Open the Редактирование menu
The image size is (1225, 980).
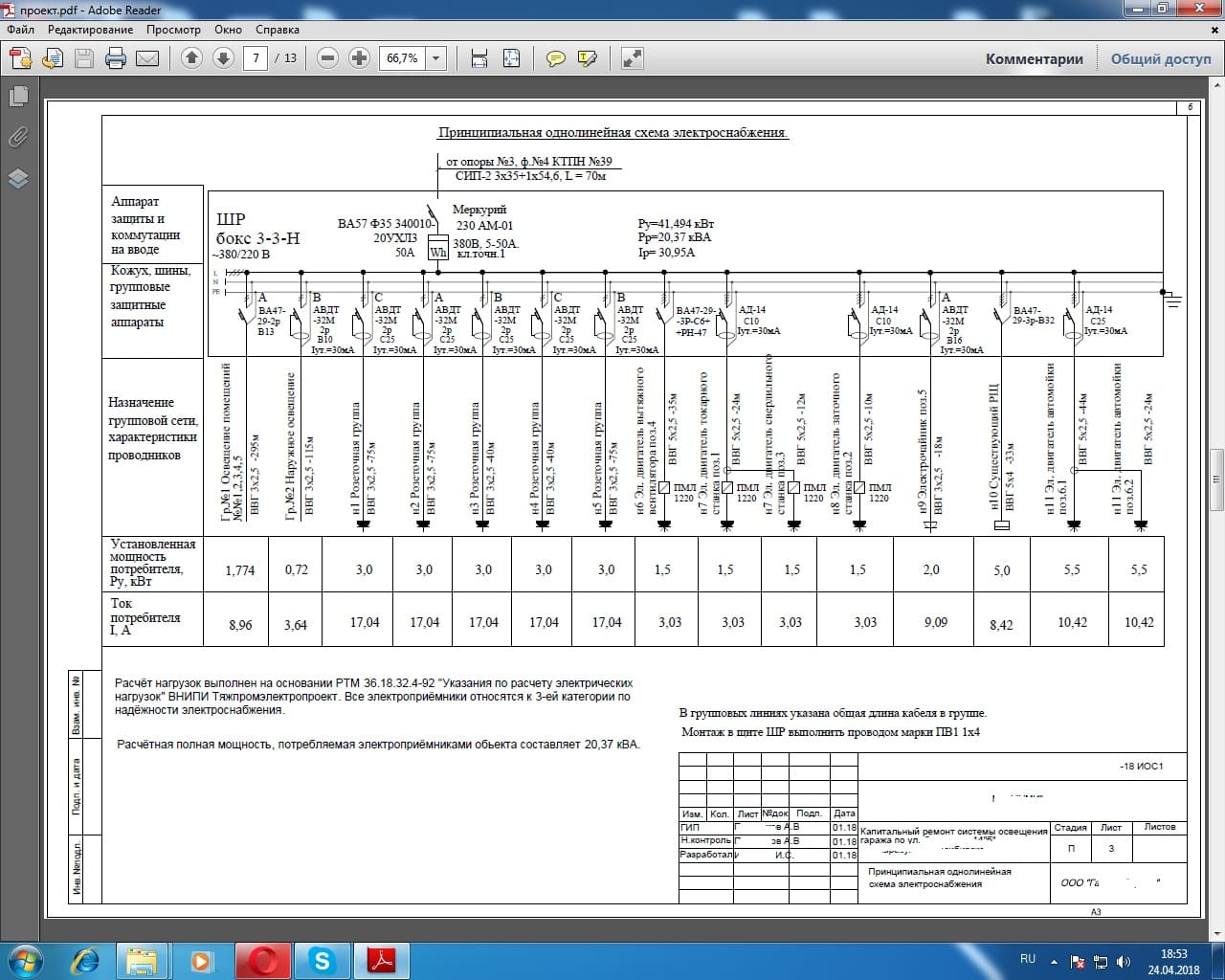coord(91,30)
